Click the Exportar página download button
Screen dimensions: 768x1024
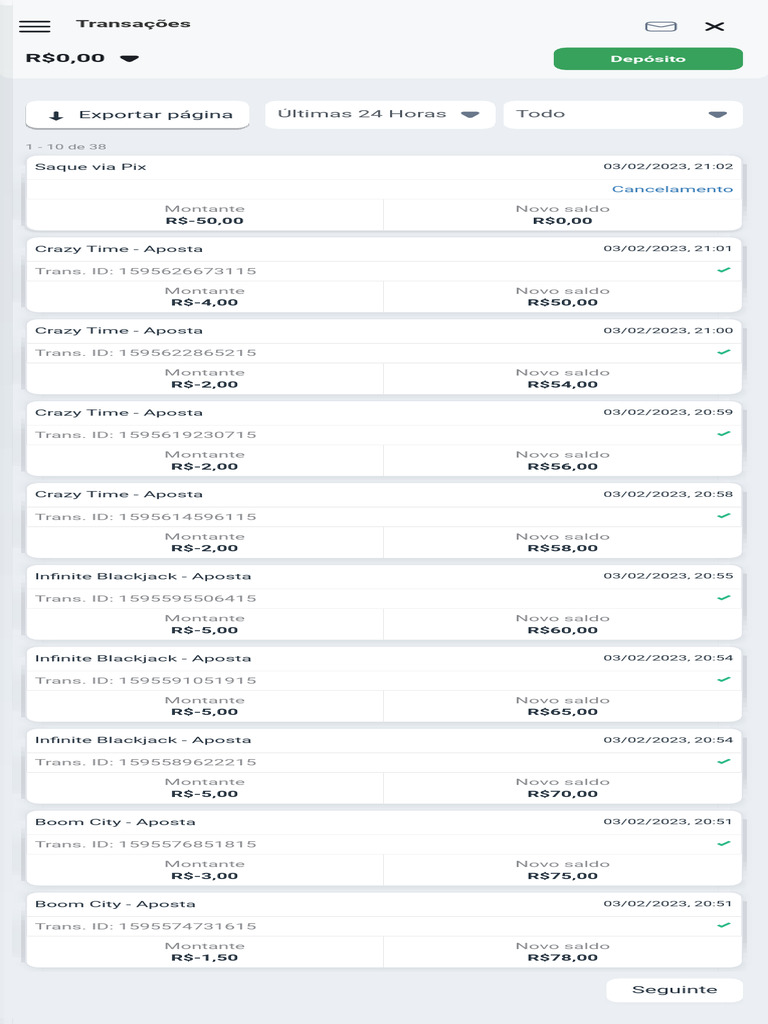point(138,115)
